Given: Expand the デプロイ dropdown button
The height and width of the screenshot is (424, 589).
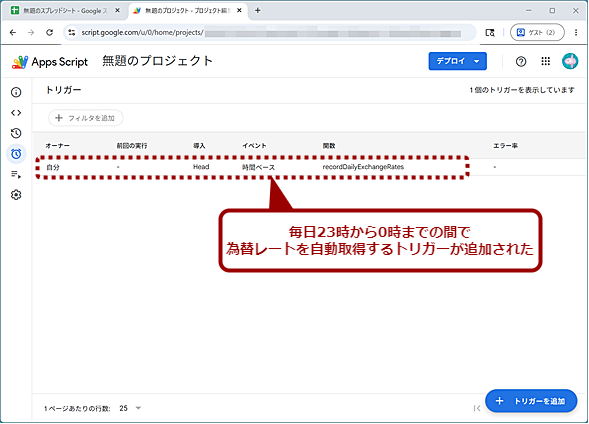Looking at the screenshot, I should [458, 61].
